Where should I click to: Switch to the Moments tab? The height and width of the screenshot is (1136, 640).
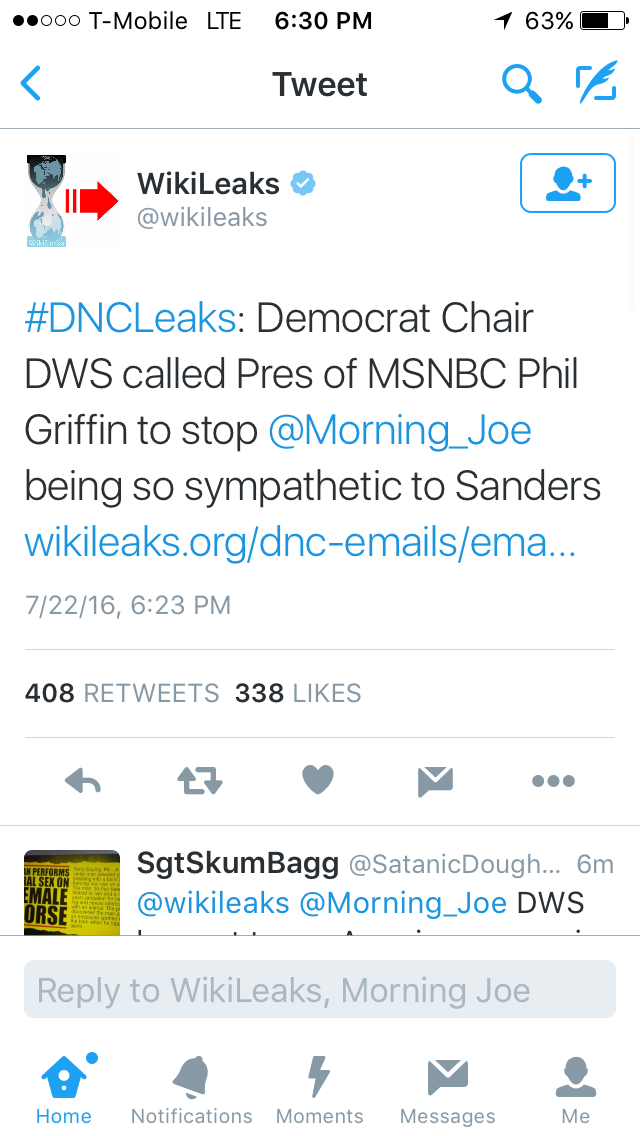pyautogui.click(x=320, y=1090)
